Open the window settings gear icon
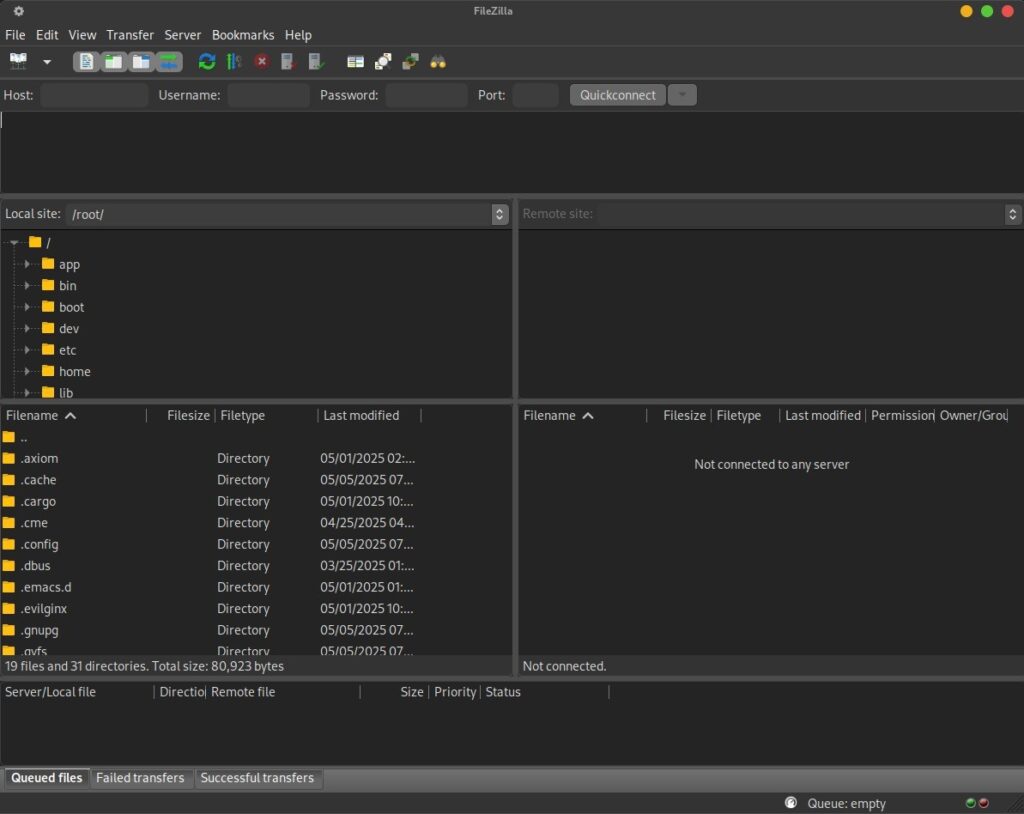Screen dimensions: 1024x814 pos(18,11)
